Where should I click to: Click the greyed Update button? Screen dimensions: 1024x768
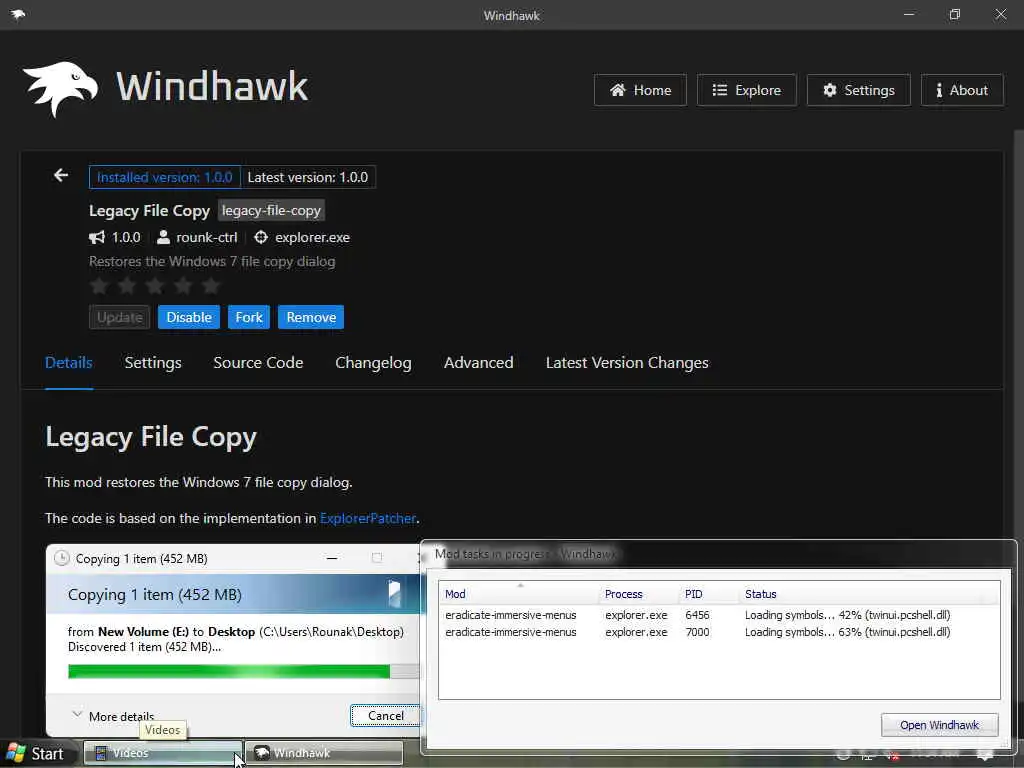(120, 317)
